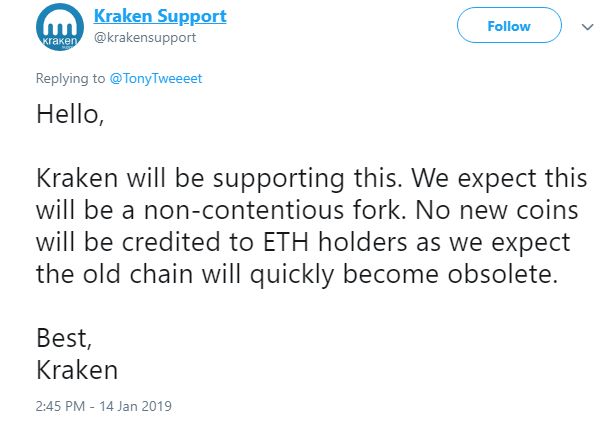The width and height of the screenshot is (609, 427).
Task: Click the "Best," sign-off line
Action: point(62,338)
